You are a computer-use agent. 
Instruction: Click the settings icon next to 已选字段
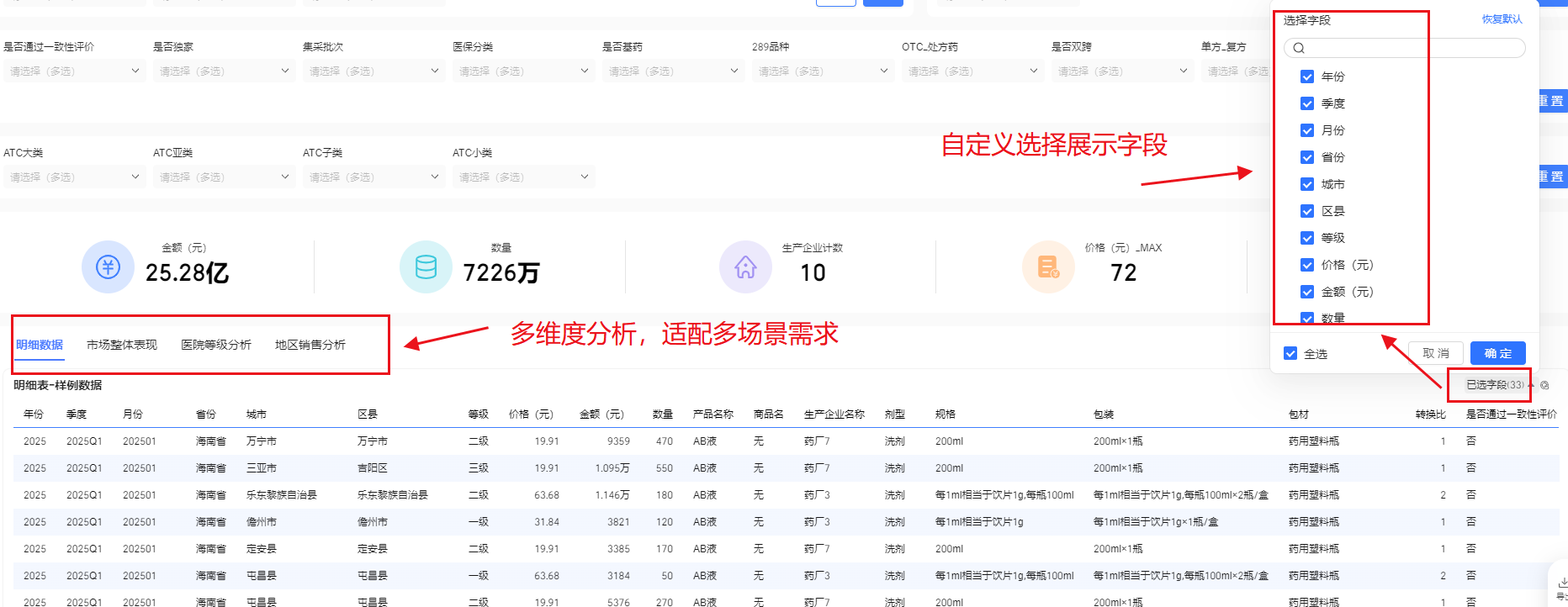[1544, 385]
